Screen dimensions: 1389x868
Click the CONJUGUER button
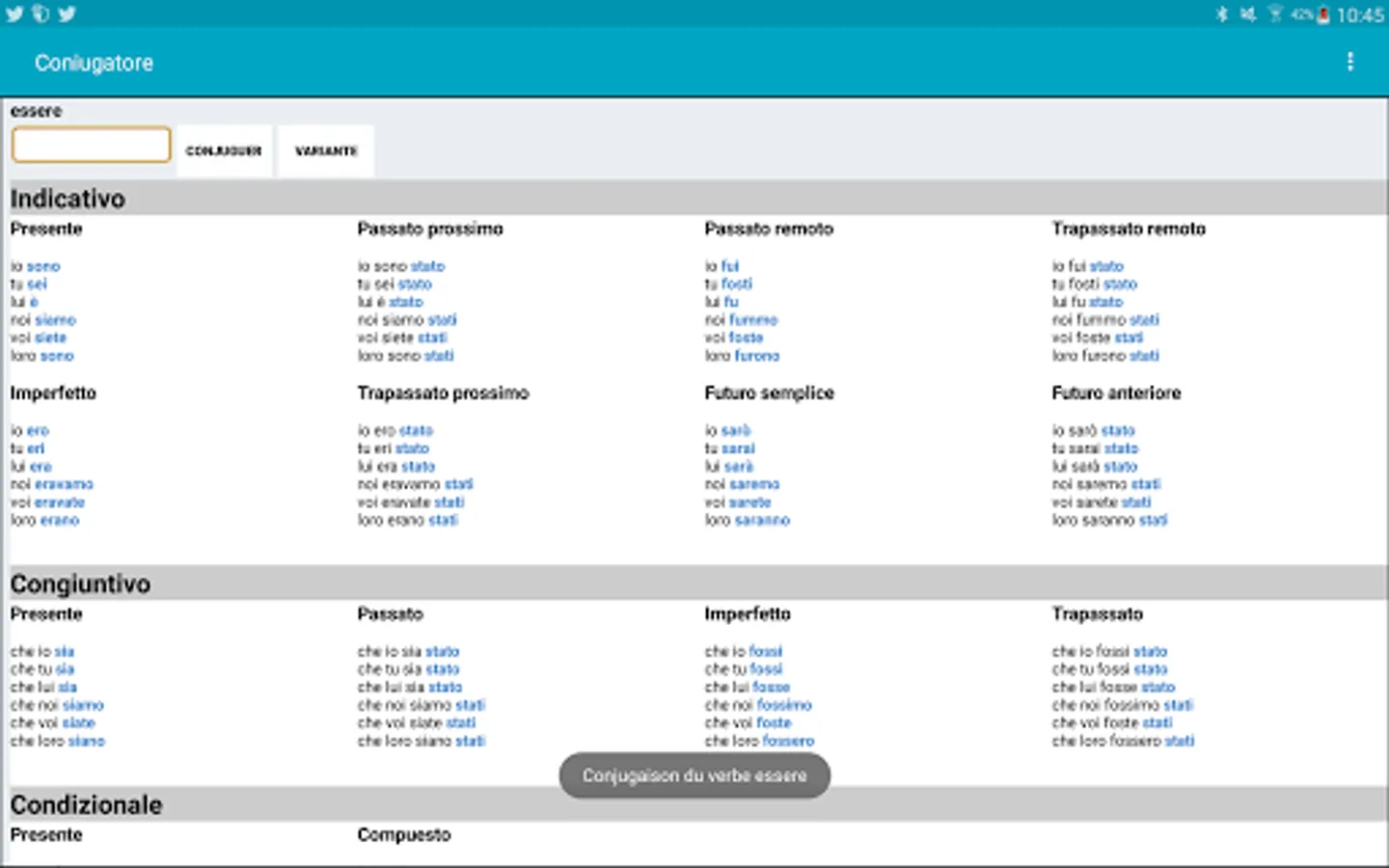point(224,150)
